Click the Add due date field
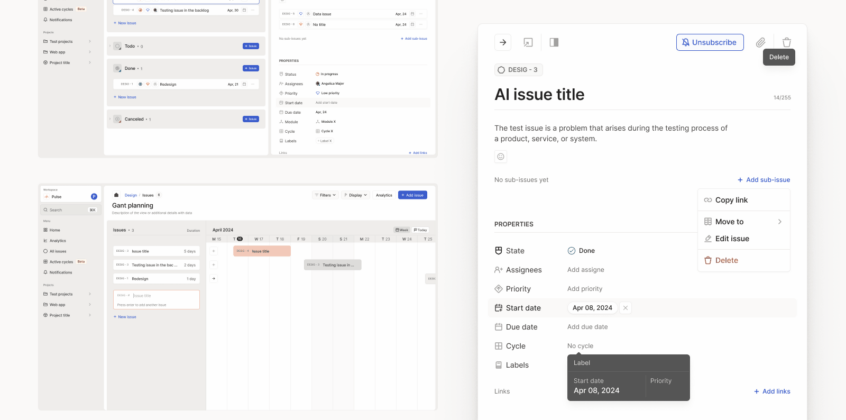The width and height of the screenshot is (846, 420). (587, 327)
